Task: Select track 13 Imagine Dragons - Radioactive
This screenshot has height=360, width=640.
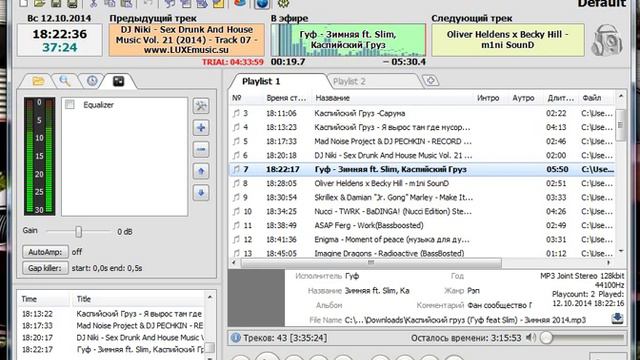Action: 422,253
